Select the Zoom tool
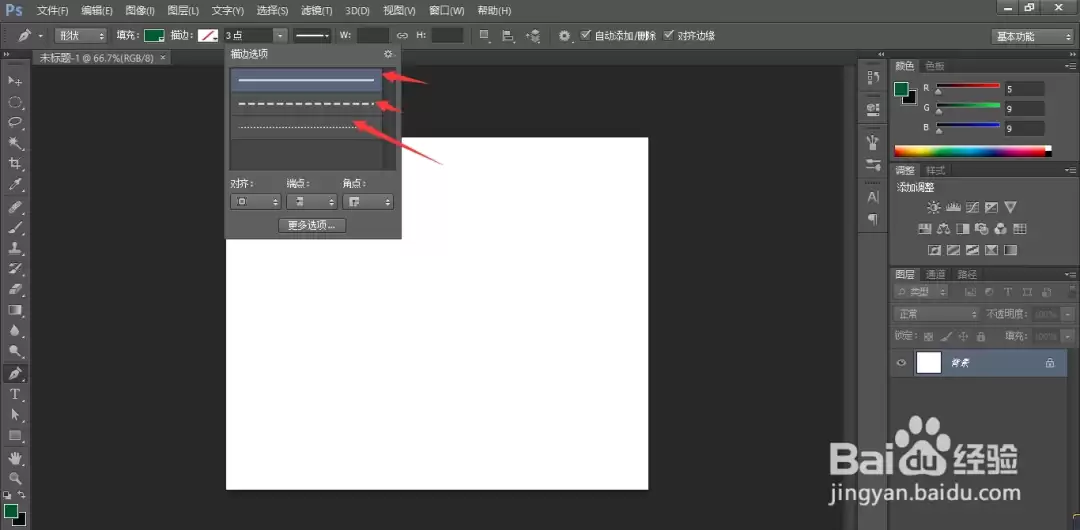The width and height of the screenshot is (1080, 530). point(14,478)
